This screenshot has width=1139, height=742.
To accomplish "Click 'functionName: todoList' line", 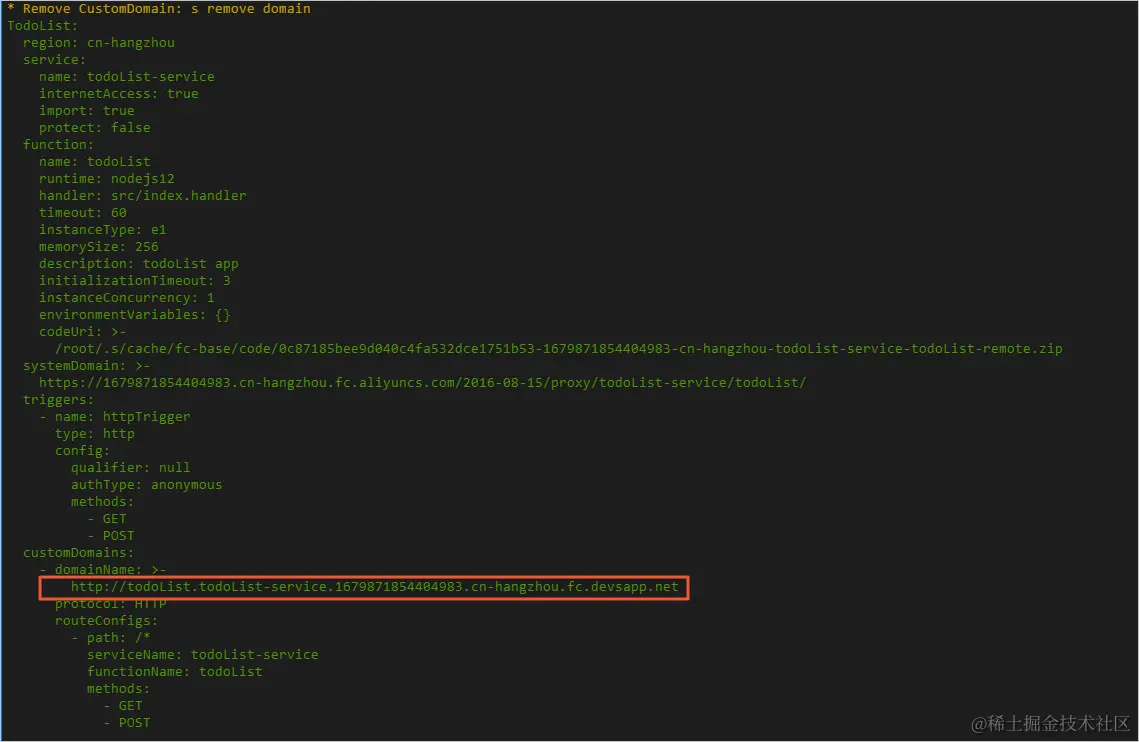I will (x=175, y=672).
